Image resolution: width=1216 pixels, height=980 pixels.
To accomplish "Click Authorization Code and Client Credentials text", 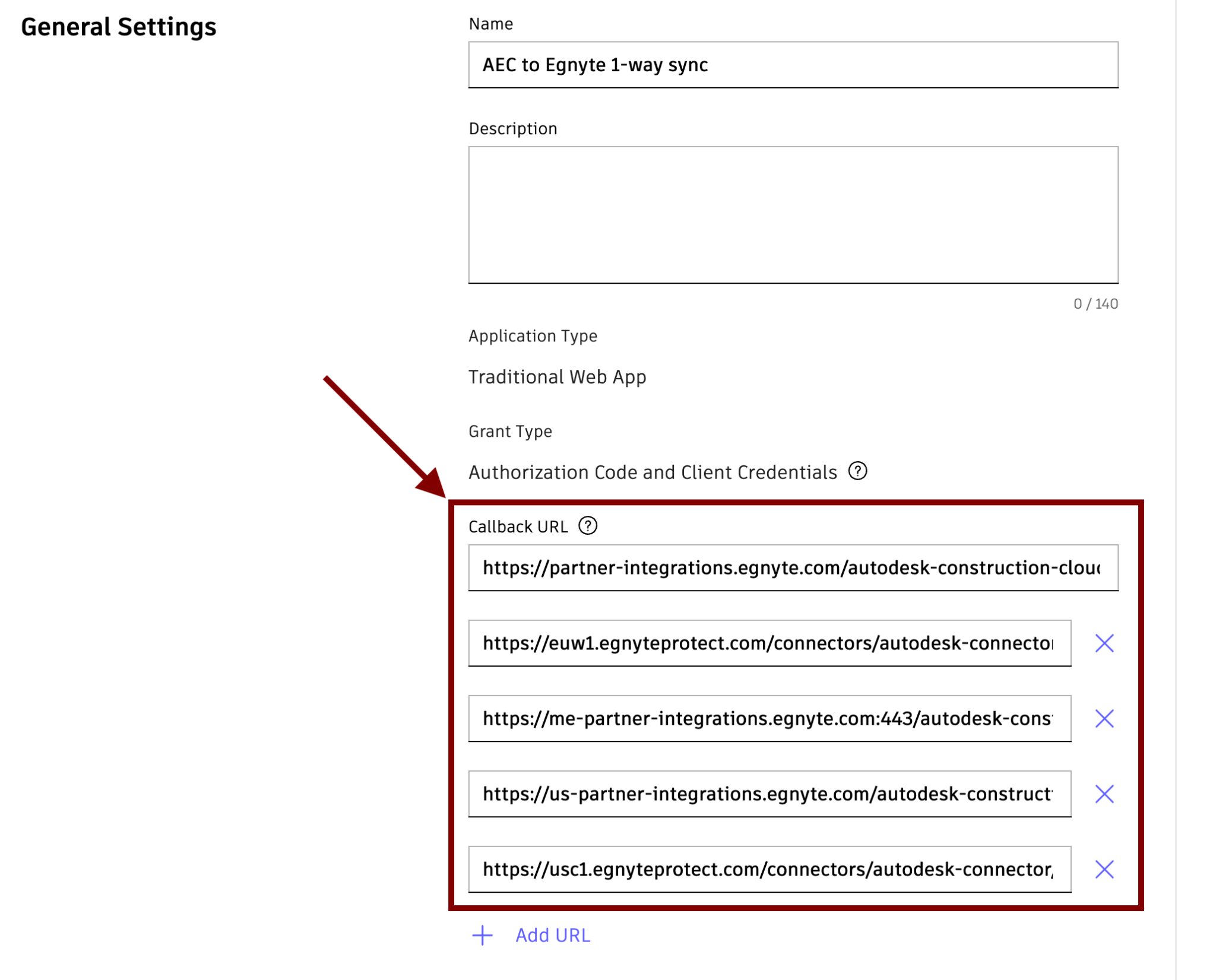I will 653,472.
